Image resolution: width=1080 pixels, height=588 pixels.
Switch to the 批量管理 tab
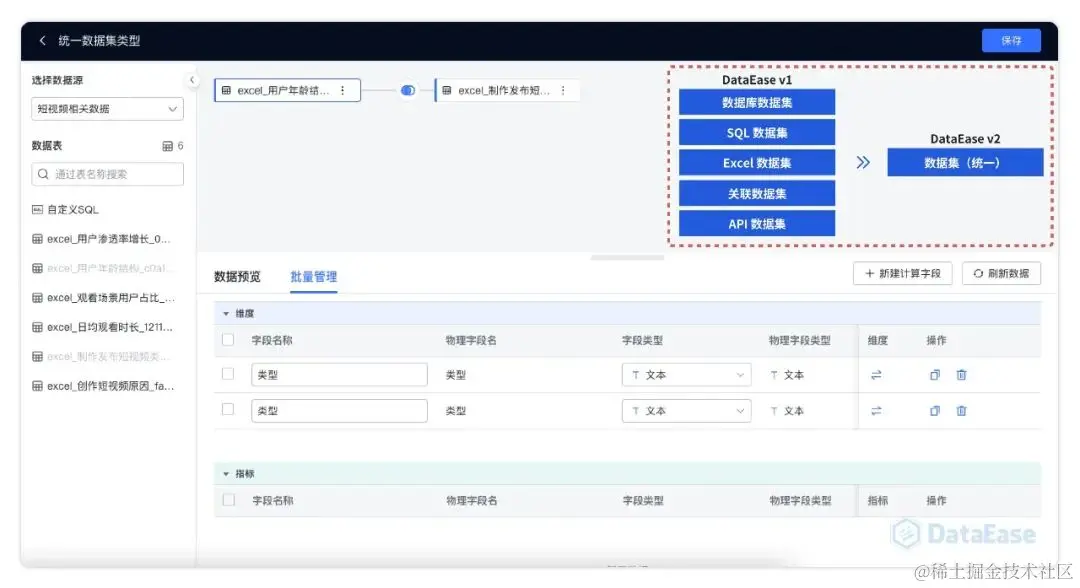[313, 277]
